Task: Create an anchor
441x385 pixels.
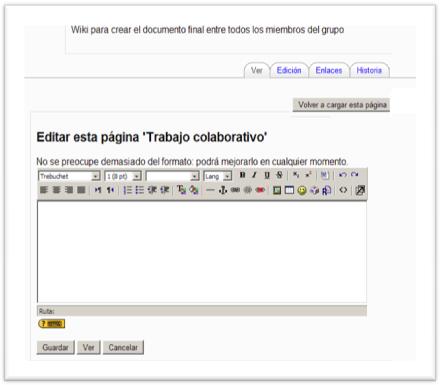Action: tap(223, 190)
